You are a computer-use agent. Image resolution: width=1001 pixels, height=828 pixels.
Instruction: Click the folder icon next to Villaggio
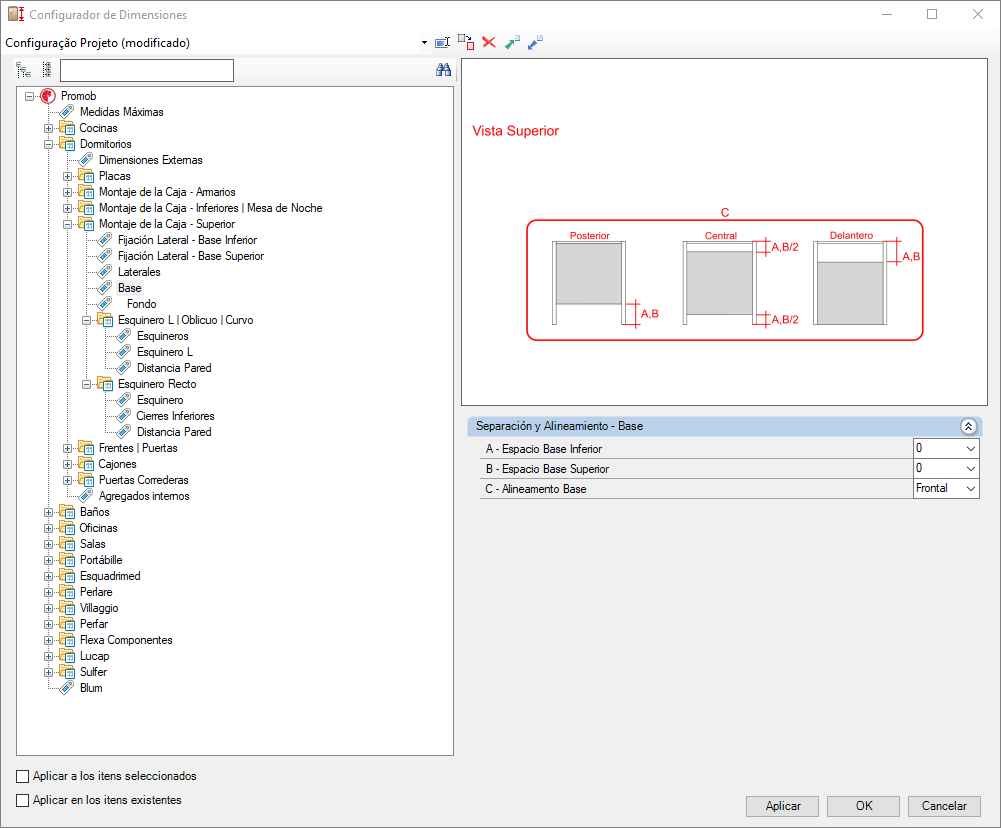pos(67,608)
